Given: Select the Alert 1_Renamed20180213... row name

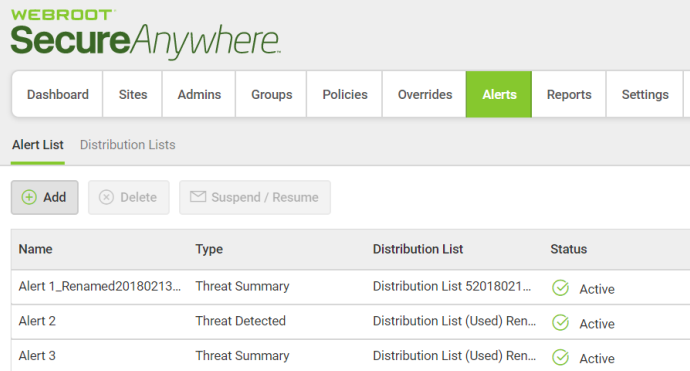Looking at the screenshot, I should pos(99,287).
